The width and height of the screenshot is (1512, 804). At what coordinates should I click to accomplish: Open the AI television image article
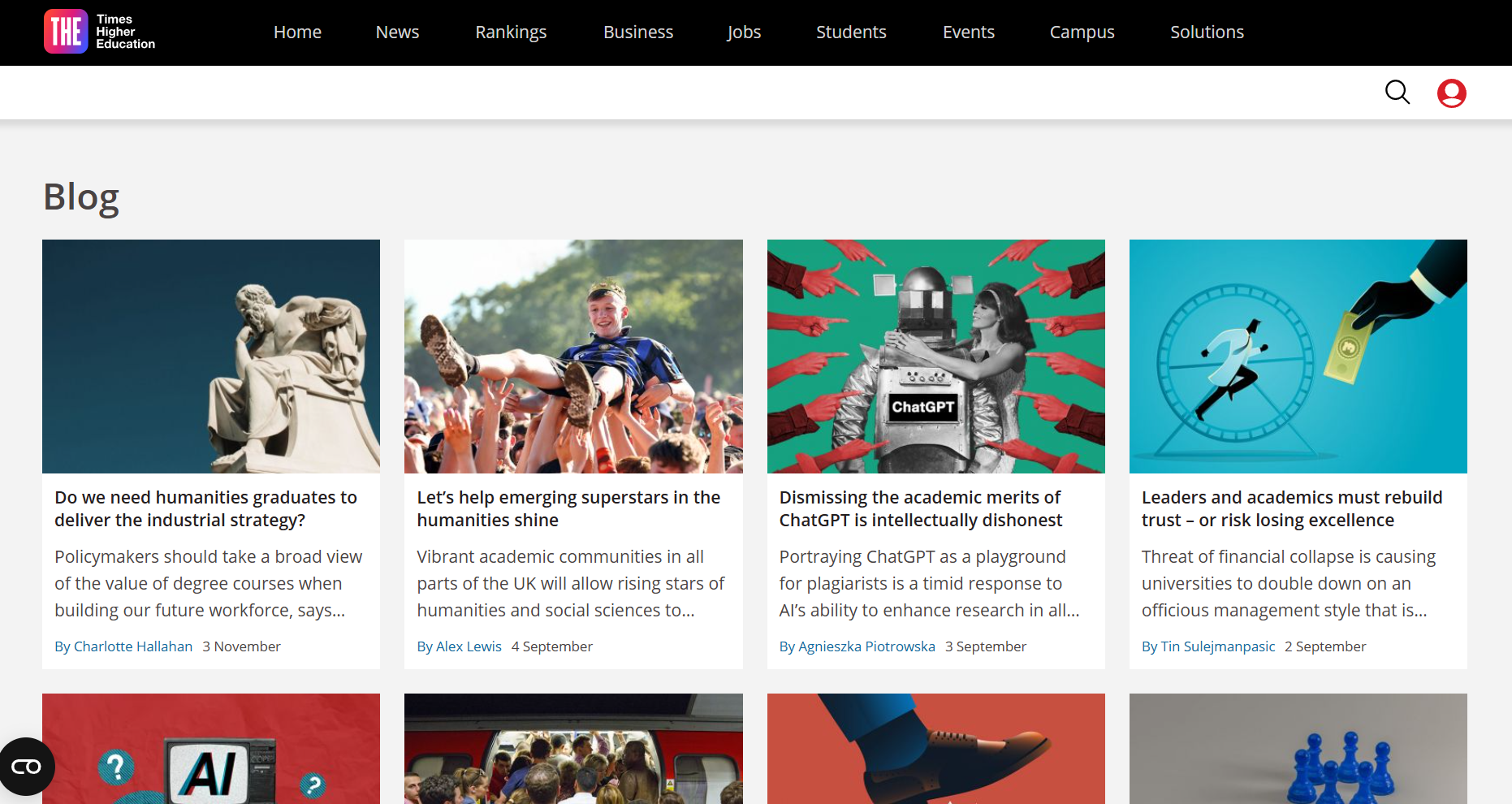point(211,748)
